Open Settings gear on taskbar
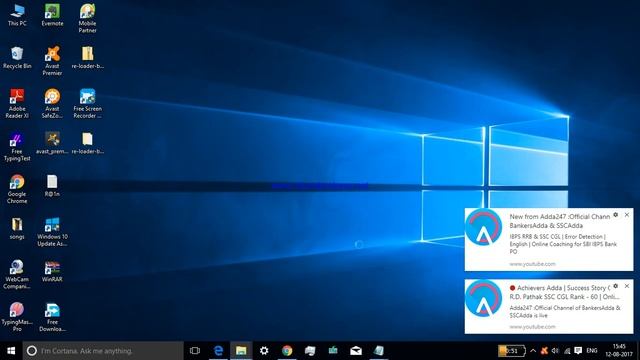The width and height of the screenshot is (640, 360). pyautogui.click(x=264, y=351)
